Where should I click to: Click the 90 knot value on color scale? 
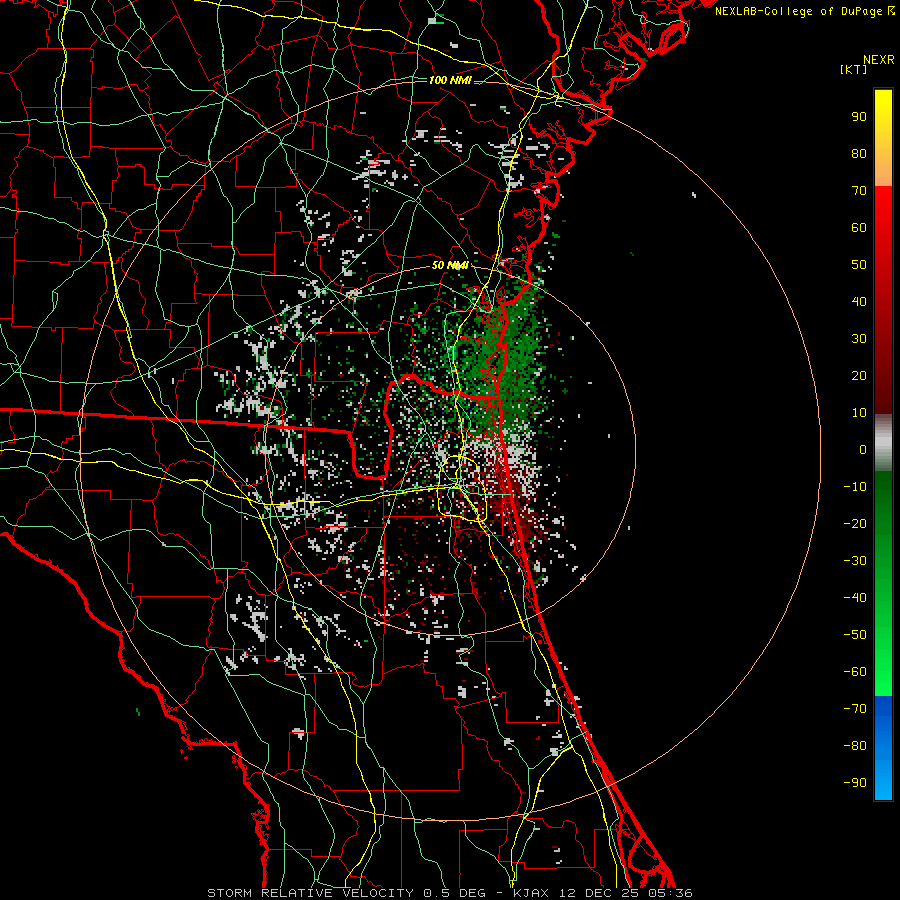(859, 117)
